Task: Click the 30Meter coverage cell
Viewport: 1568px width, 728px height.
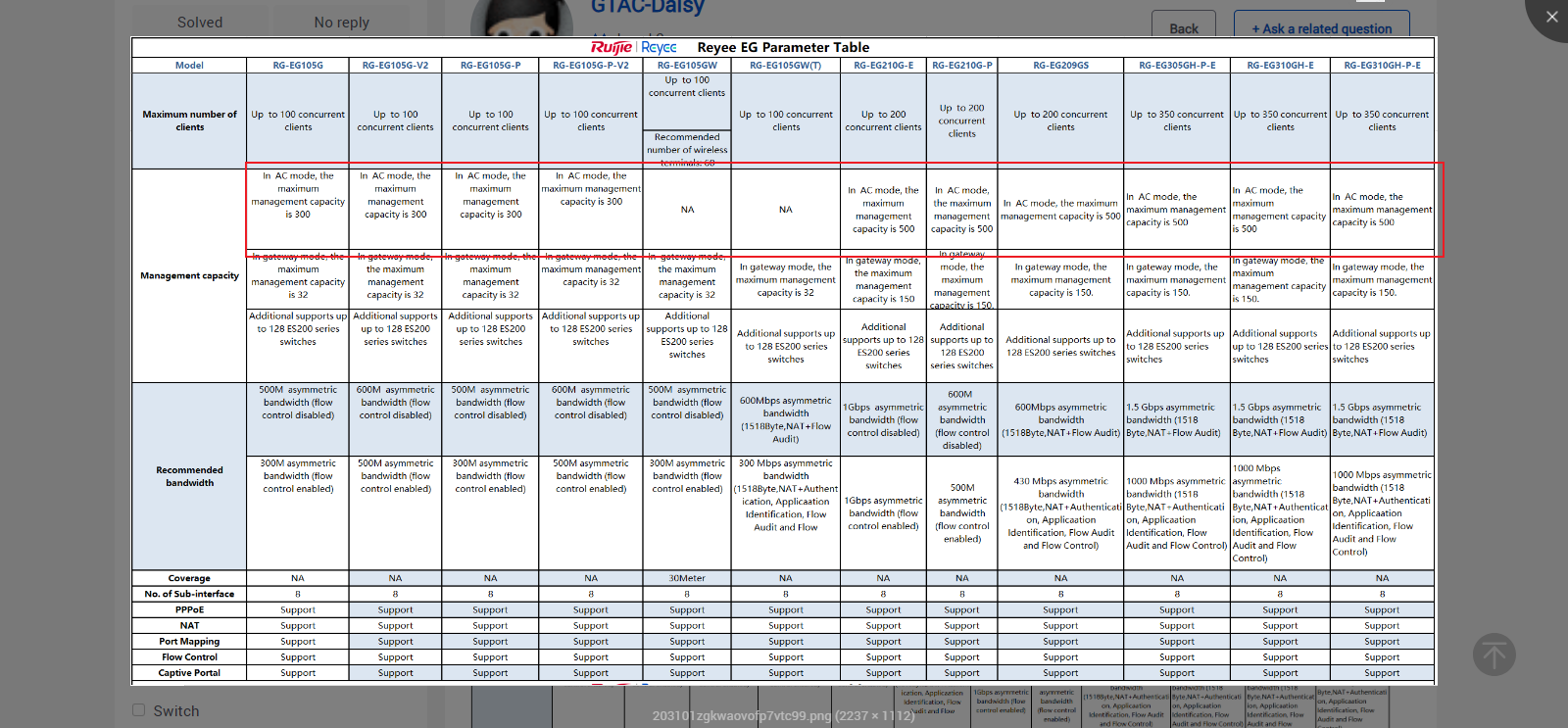Action: point(687,578)
